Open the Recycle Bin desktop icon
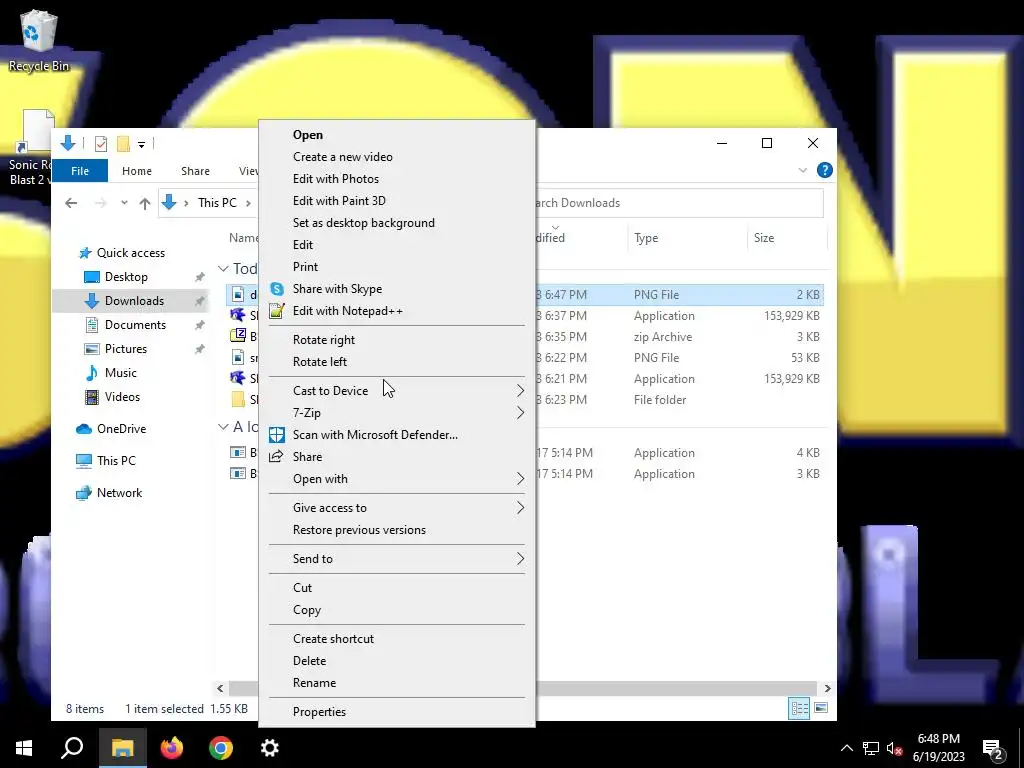The image size is (1024, 768). pyautogui.click(x=39, y=40)
